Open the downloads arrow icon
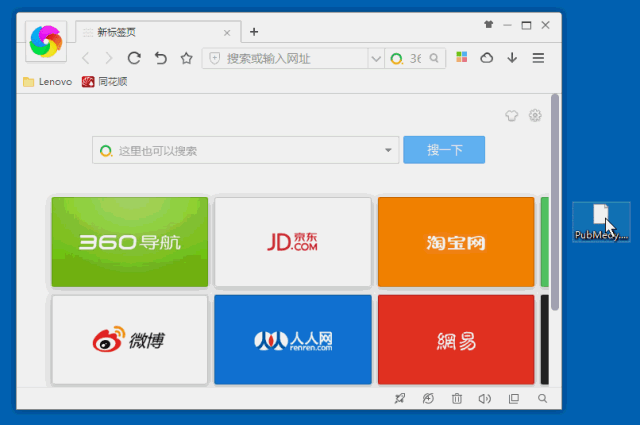Viewport: 640px width, 425px height. click(512, 58)
